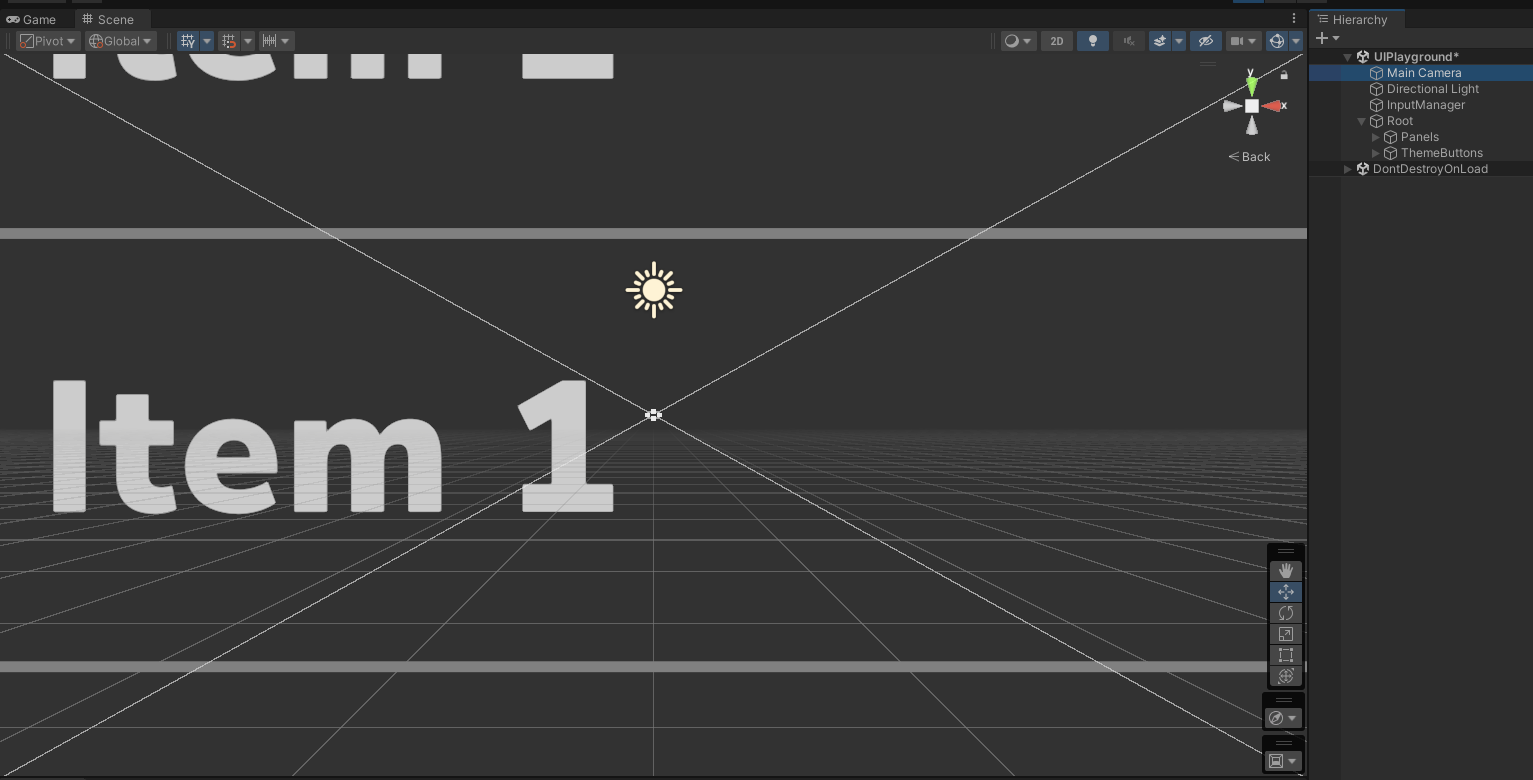Screen dimensions: 1533x780
Task: Unmute scene audio with the speaker icon
Action: (1128, 40)
